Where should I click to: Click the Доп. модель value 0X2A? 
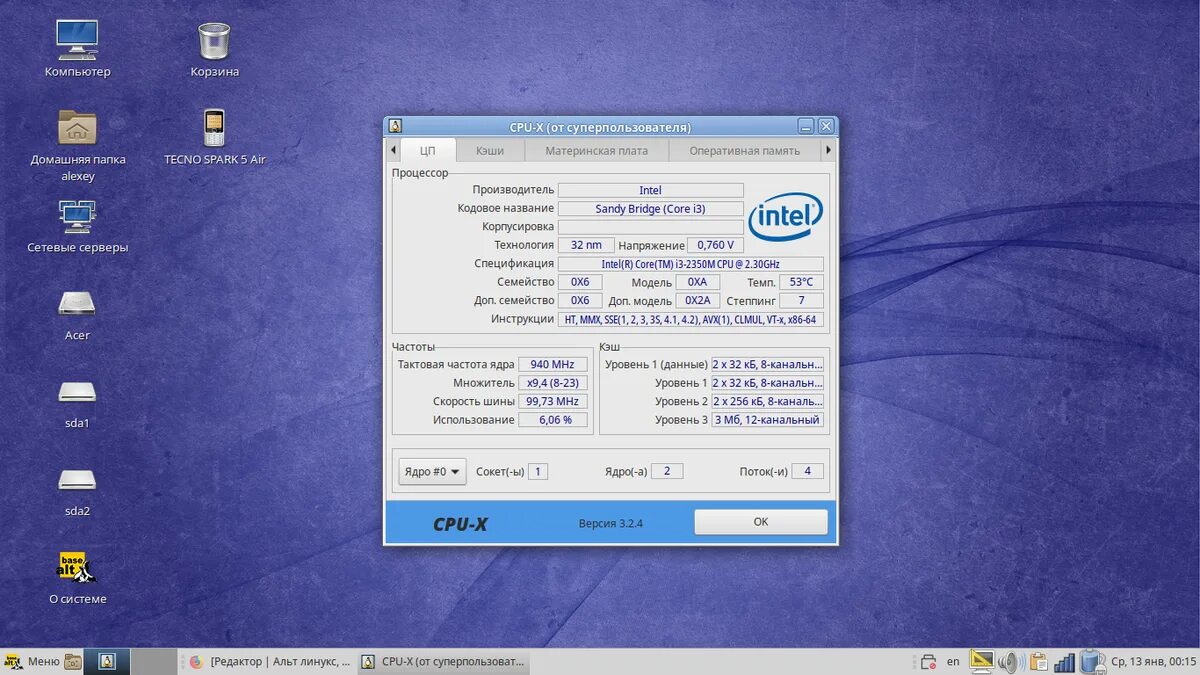[697, 300]
